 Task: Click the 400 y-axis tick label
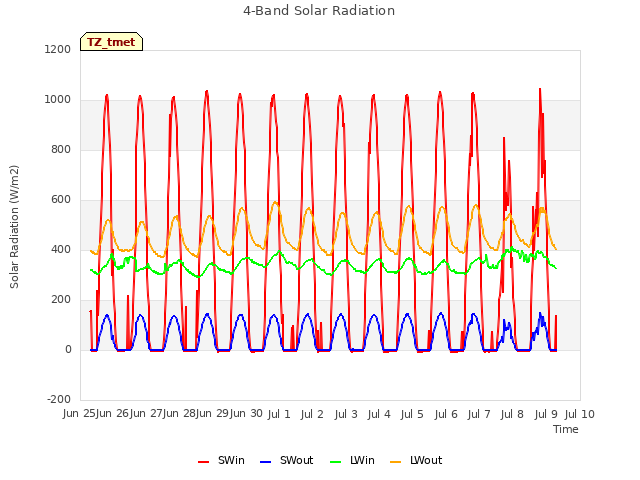[61, 250]
